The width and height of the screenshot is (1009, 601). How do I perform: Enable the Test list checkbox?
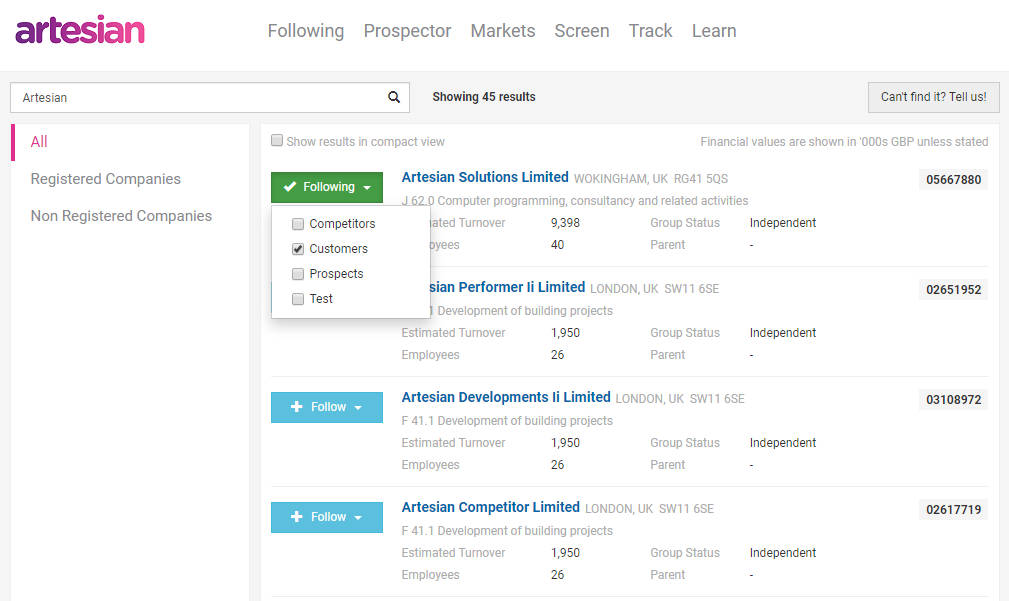coord(298,299)
